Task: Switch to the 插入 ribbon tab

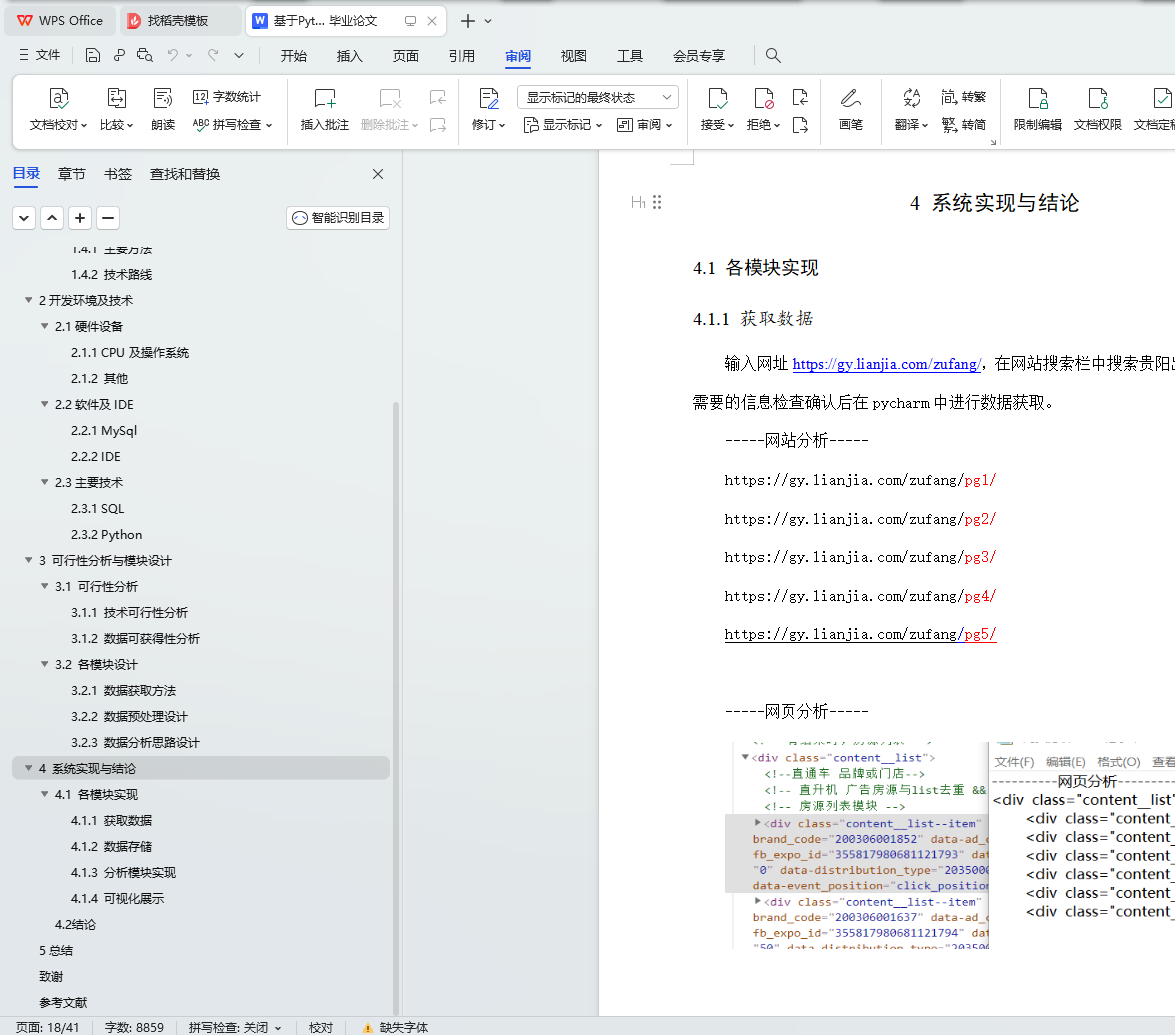Action: [x=349, y=55]
